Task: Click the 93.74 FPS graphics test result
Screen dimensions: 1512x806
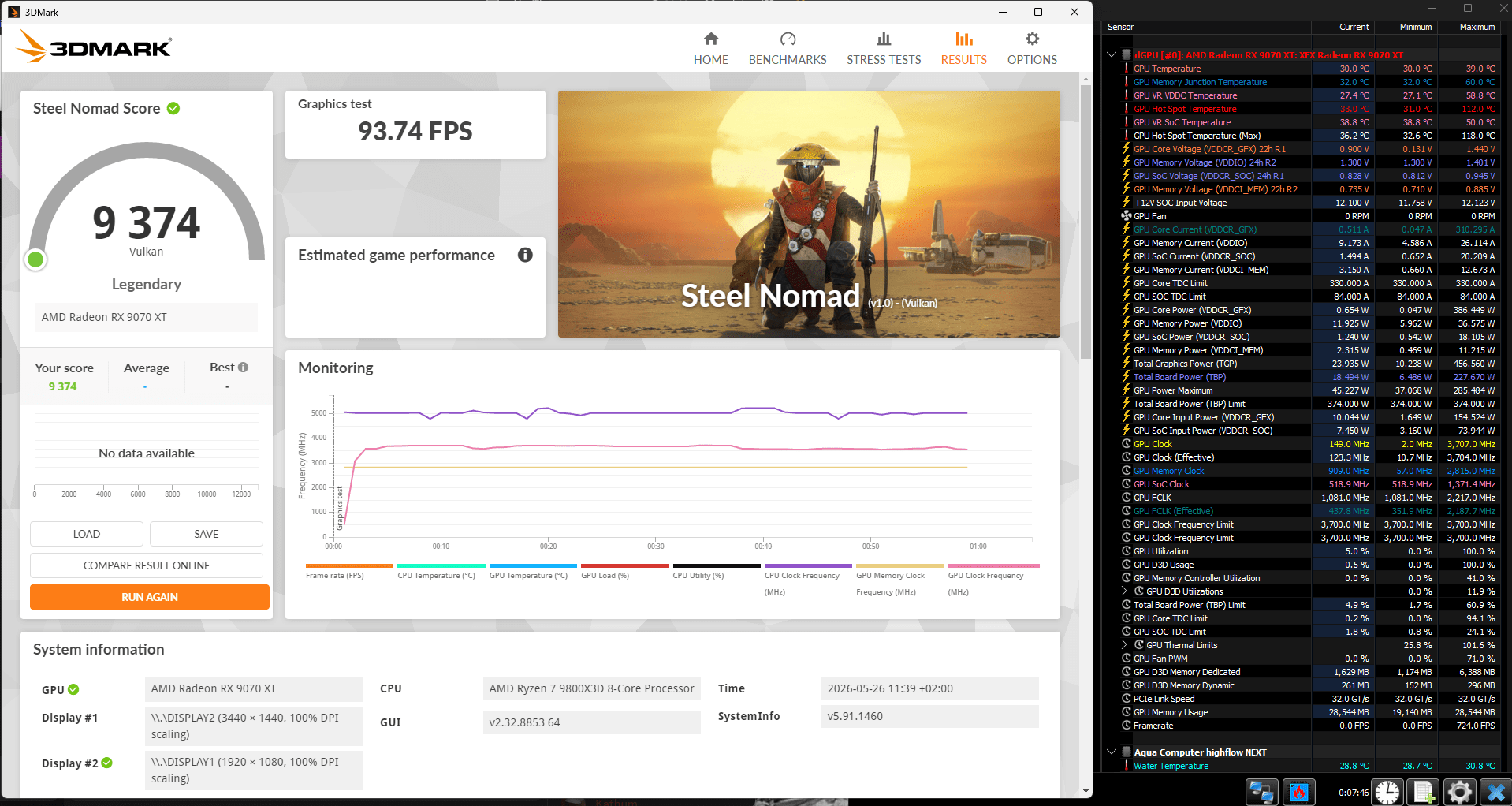Action: tap(415, 131)
